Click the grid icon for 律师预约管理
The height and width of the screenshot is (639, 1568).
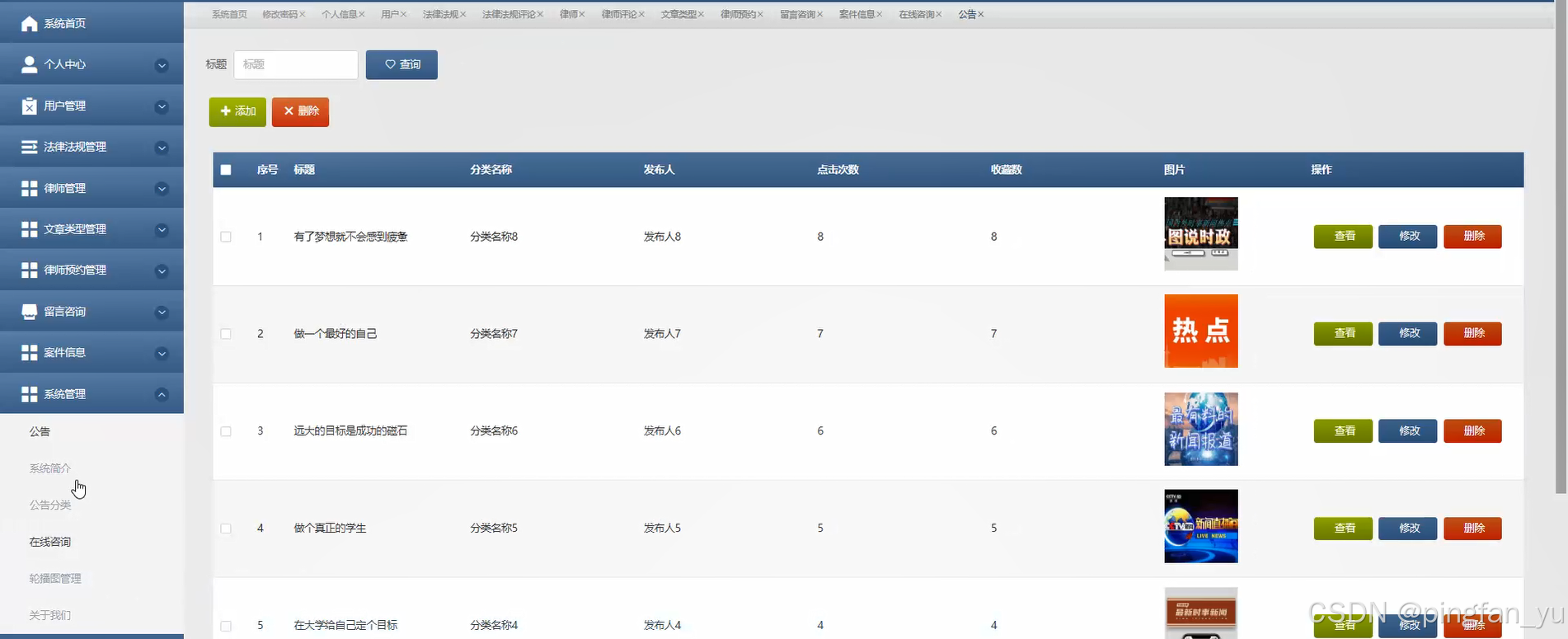[29, 270]
